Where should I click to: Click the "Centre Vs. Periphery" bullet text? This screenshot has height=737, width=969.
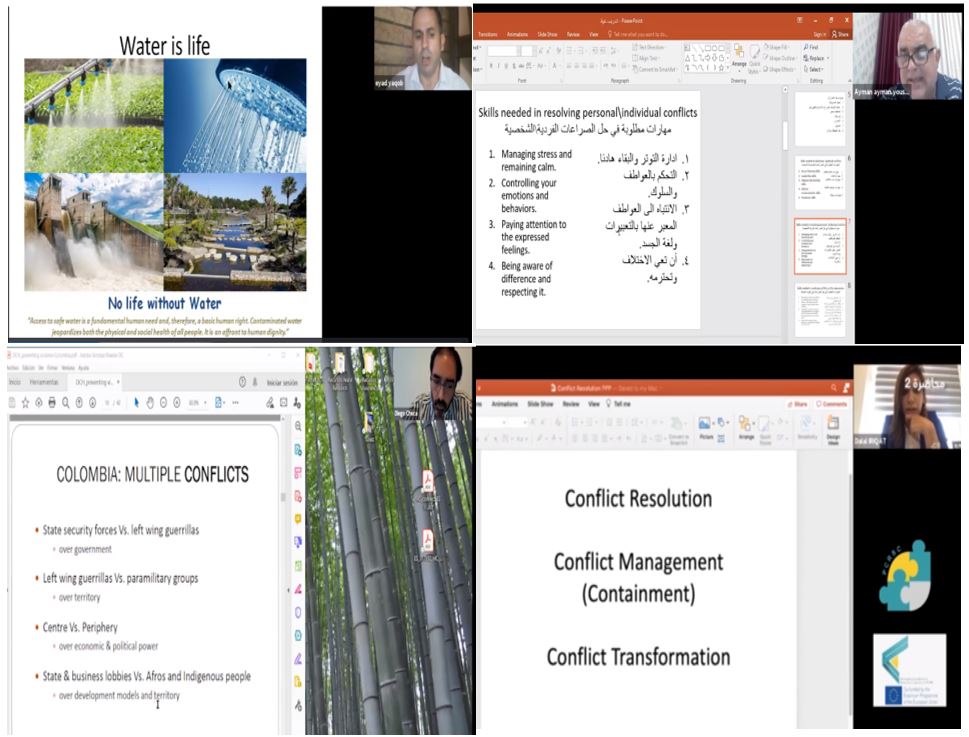coord(80,627)
